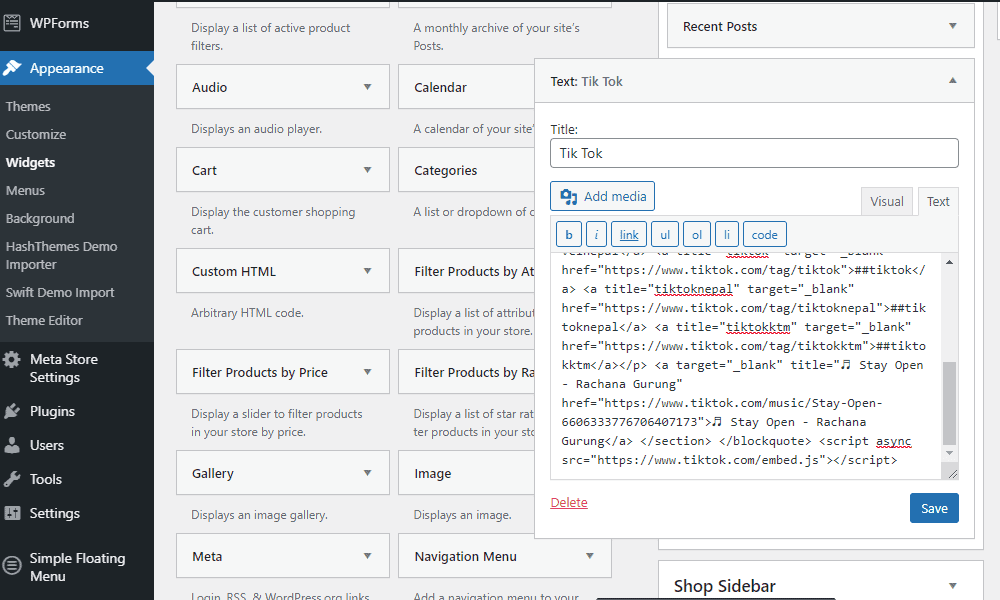Click the Settings sliders icon
Image resolution: width=1000 pixels, height=600 pixels.
pos(11,513)
